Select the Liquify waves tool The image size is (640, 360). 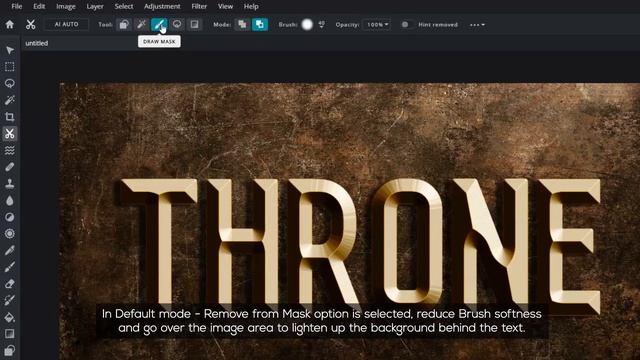[x=10, y=150]
